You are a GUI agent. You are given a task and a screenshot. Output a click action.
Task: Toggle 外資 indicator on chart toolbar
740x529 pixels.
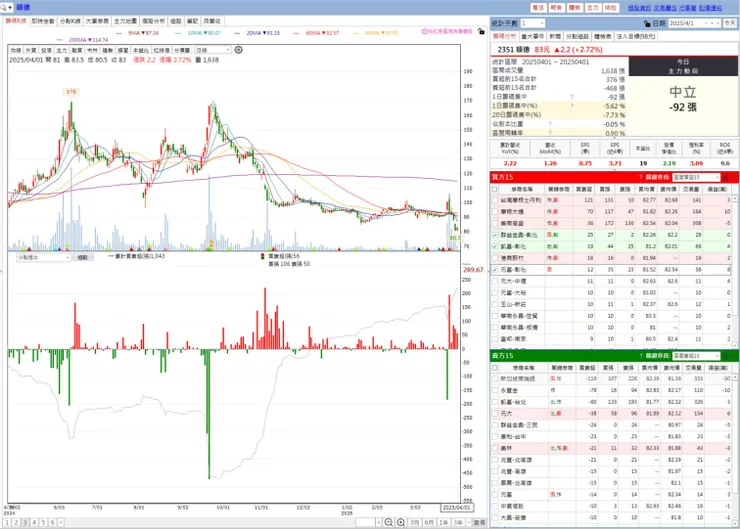[31, 50]
